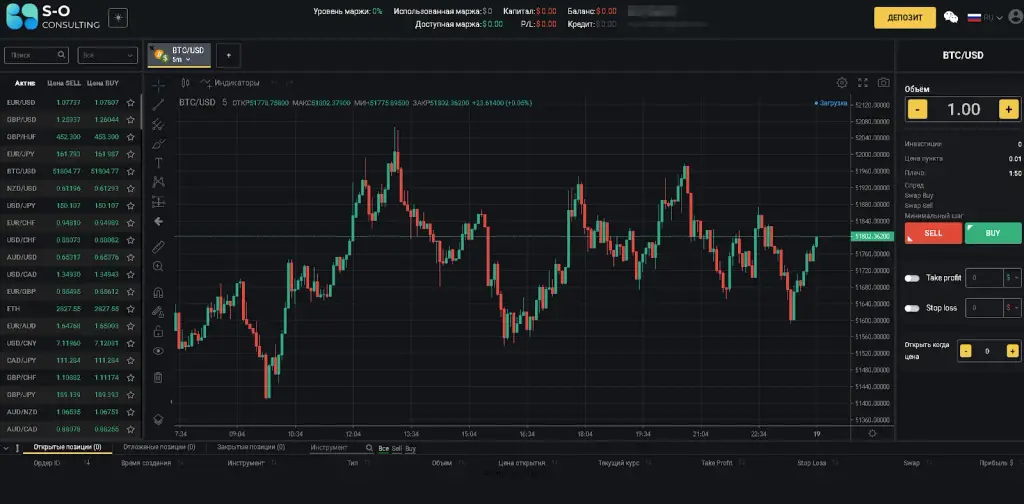The width and height of the screenshot is (1024, 504).
Task: Select the long position forecasting tool
Action: (x=158, y=202)
